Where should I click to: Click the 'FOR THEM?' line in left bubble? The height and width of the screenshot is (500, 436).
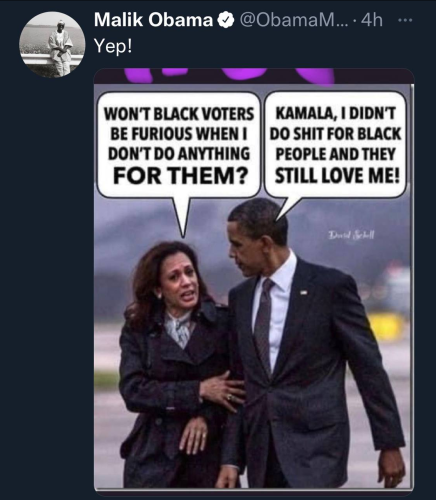[181, 176]
